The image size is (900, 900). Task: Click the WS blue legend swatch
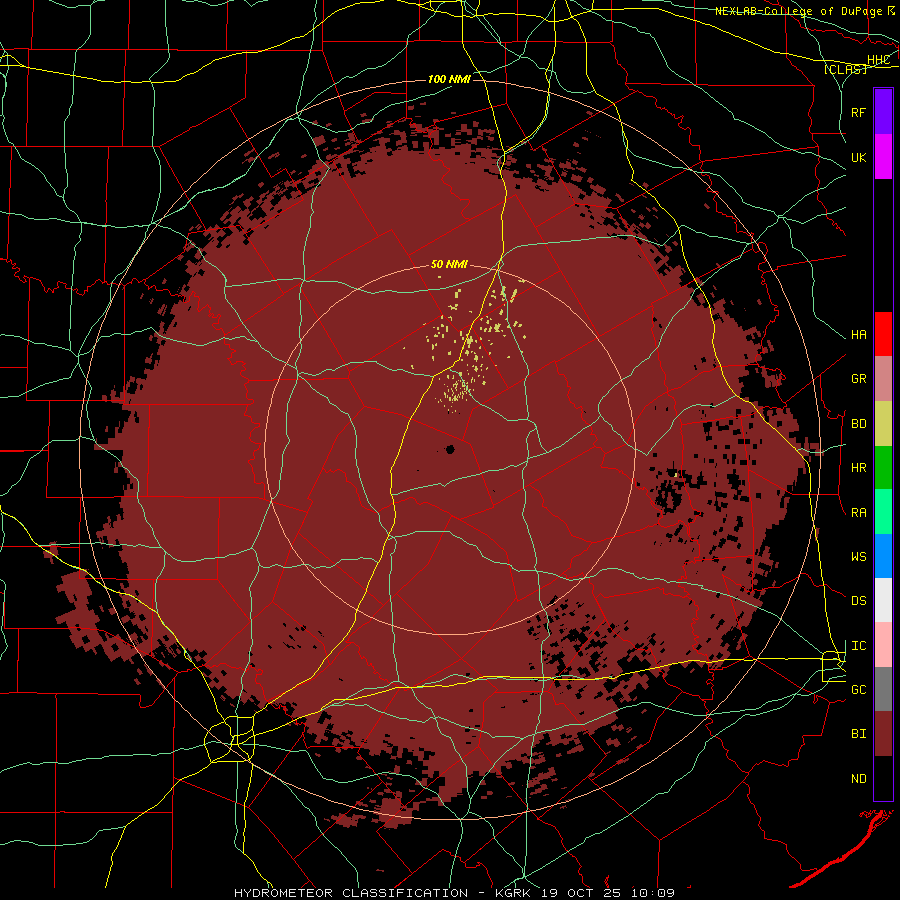(883, 556)
